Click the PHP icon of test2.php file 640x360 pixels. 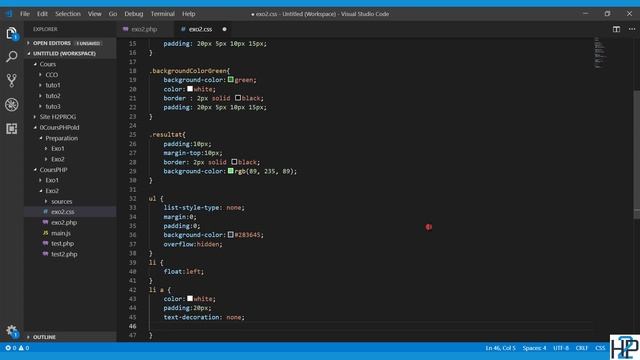click(x=45, y=254)
